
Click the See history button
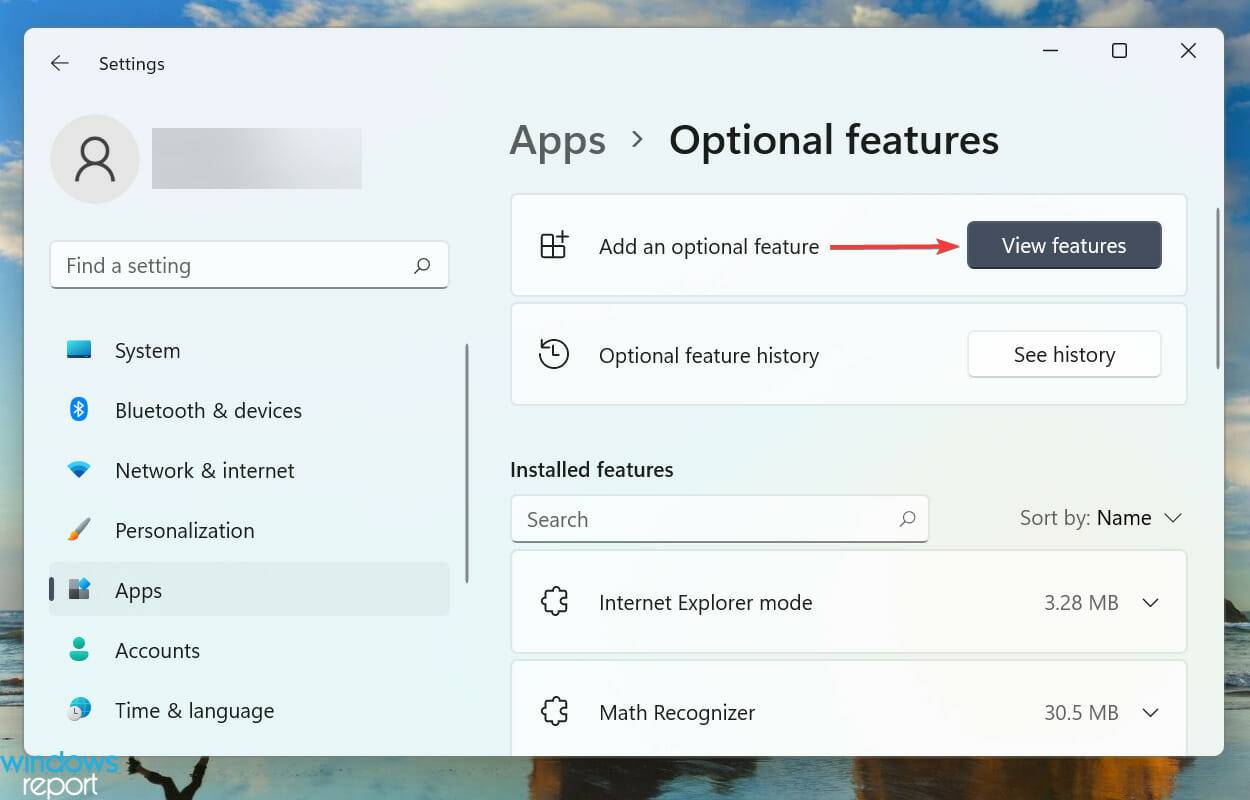[1063, 354]
